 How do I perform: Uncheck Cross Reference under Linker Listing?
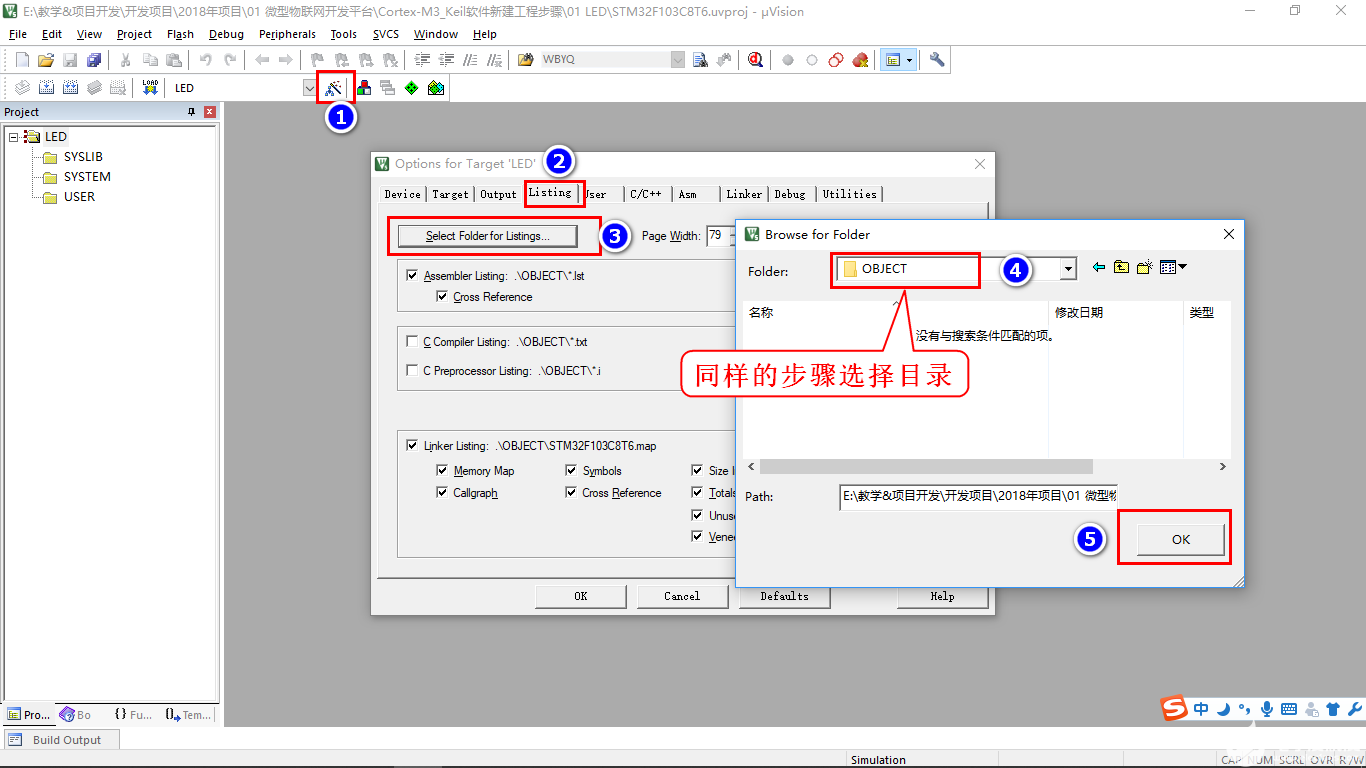pyautogui.click(x=571, y=492)
